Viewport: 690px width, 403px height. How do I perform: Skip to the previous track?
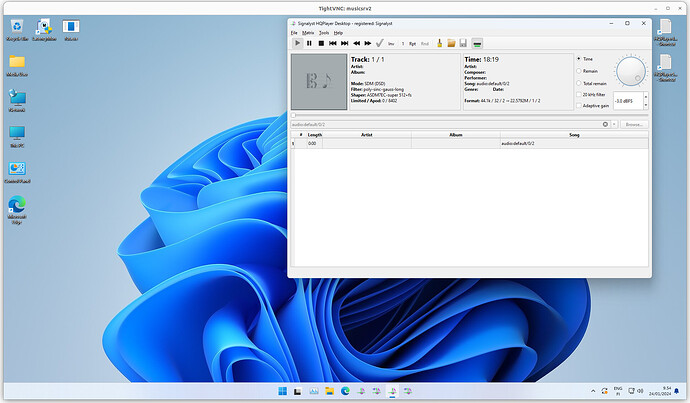coord(333,43)
